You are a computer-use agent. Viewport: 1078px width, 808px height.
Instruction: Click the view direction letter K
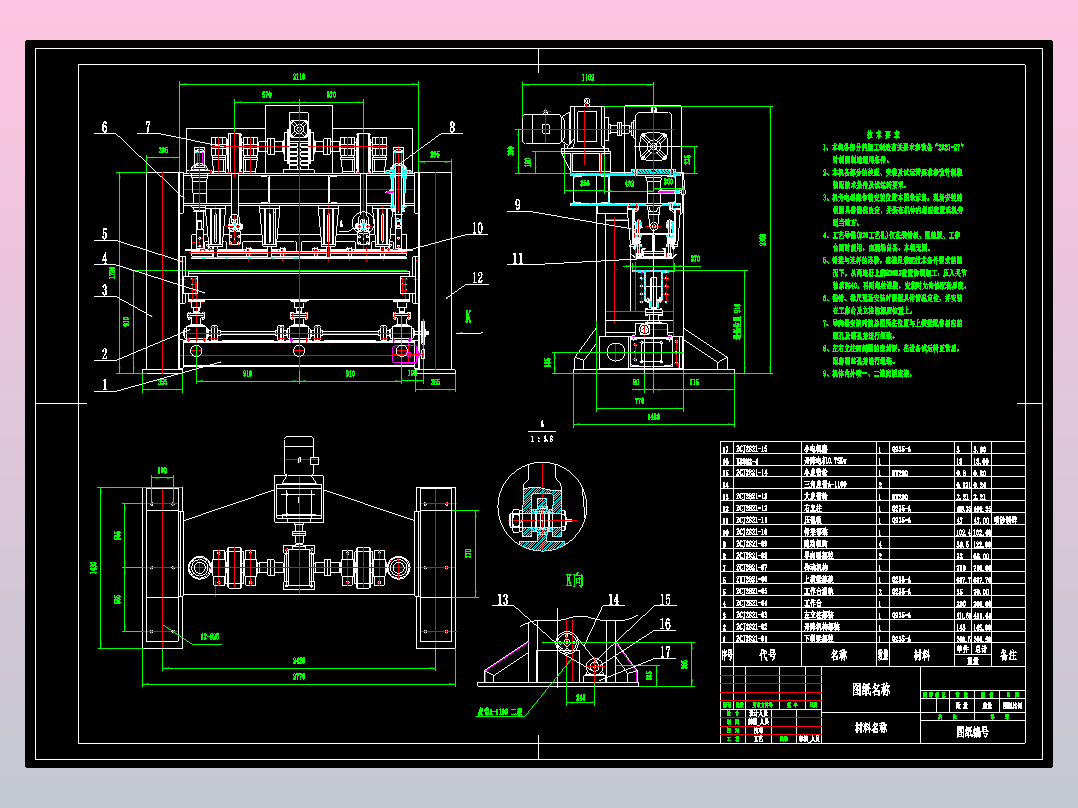468,317
